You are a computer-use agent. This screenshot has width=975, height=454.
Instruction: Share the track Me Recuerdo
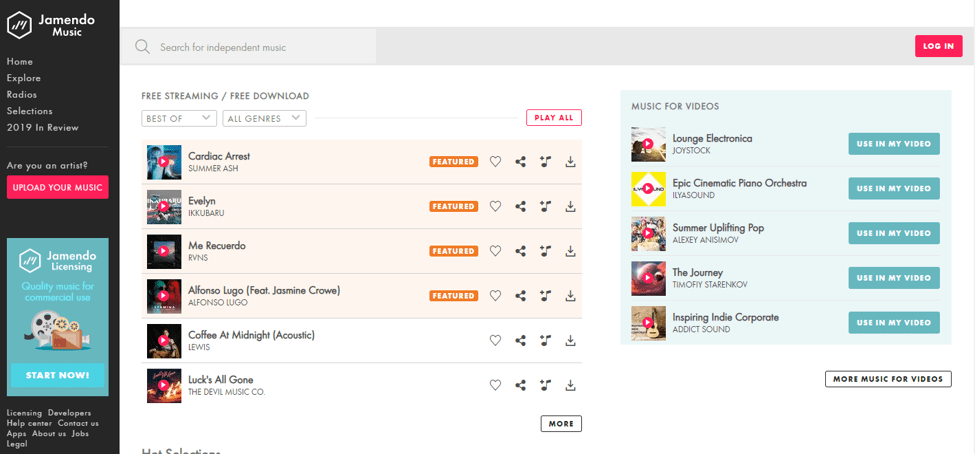(520, 251)
